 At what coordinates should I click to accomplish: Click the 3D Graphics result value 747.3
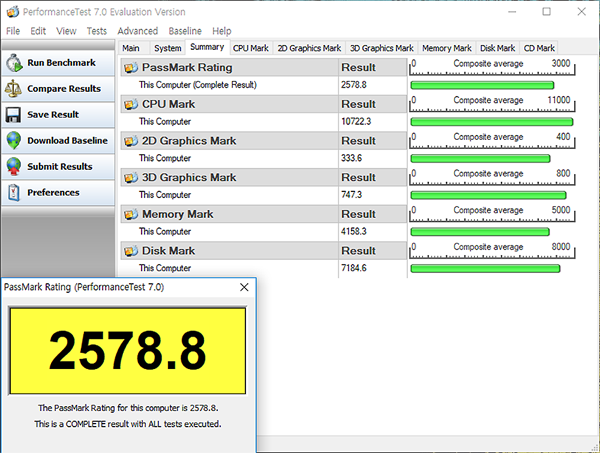351,195
